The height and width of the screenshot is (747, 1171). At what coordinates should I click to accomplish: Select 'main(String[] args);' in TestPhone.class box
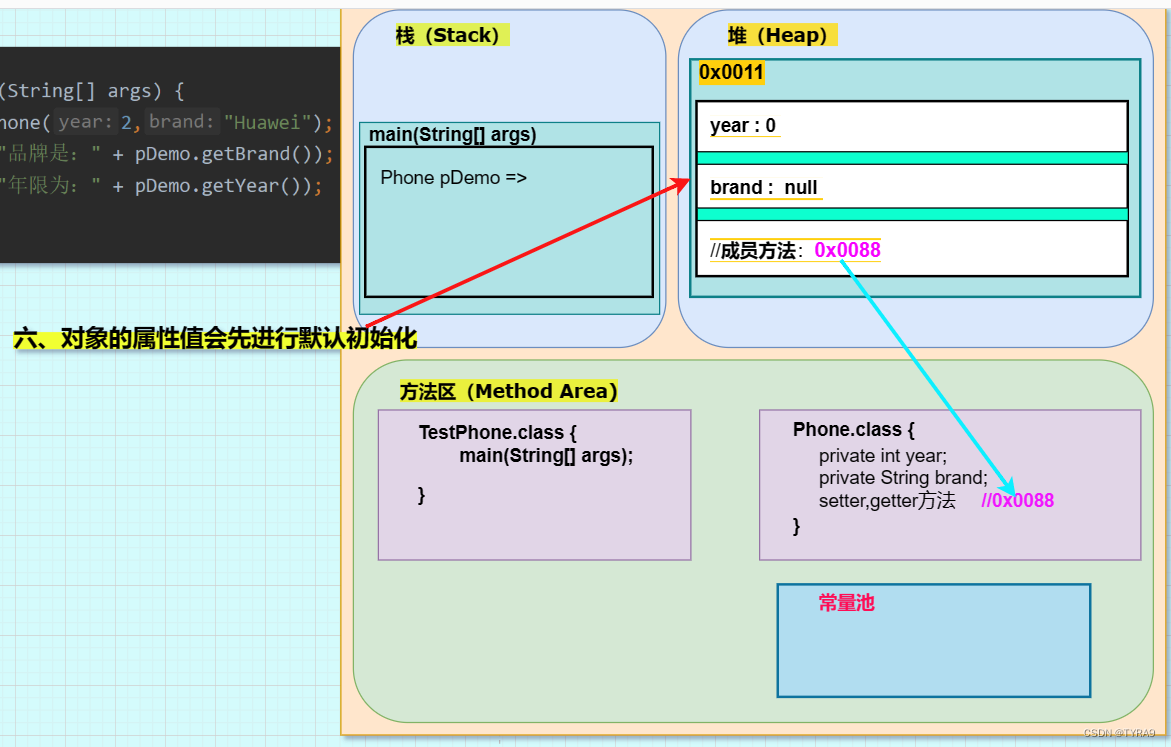coord(546,456)
